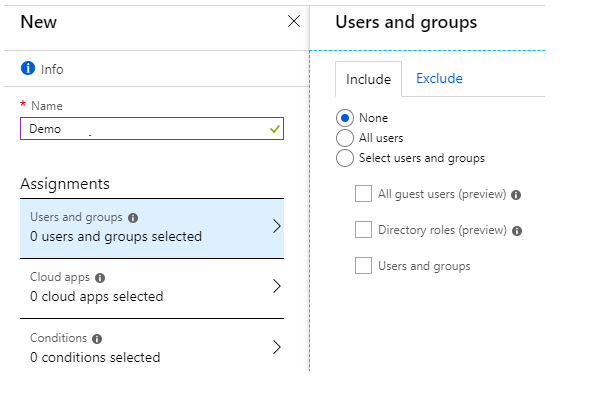Choose the All users radio option
This screenshot has width=592, height=395.
coord(345,138)
